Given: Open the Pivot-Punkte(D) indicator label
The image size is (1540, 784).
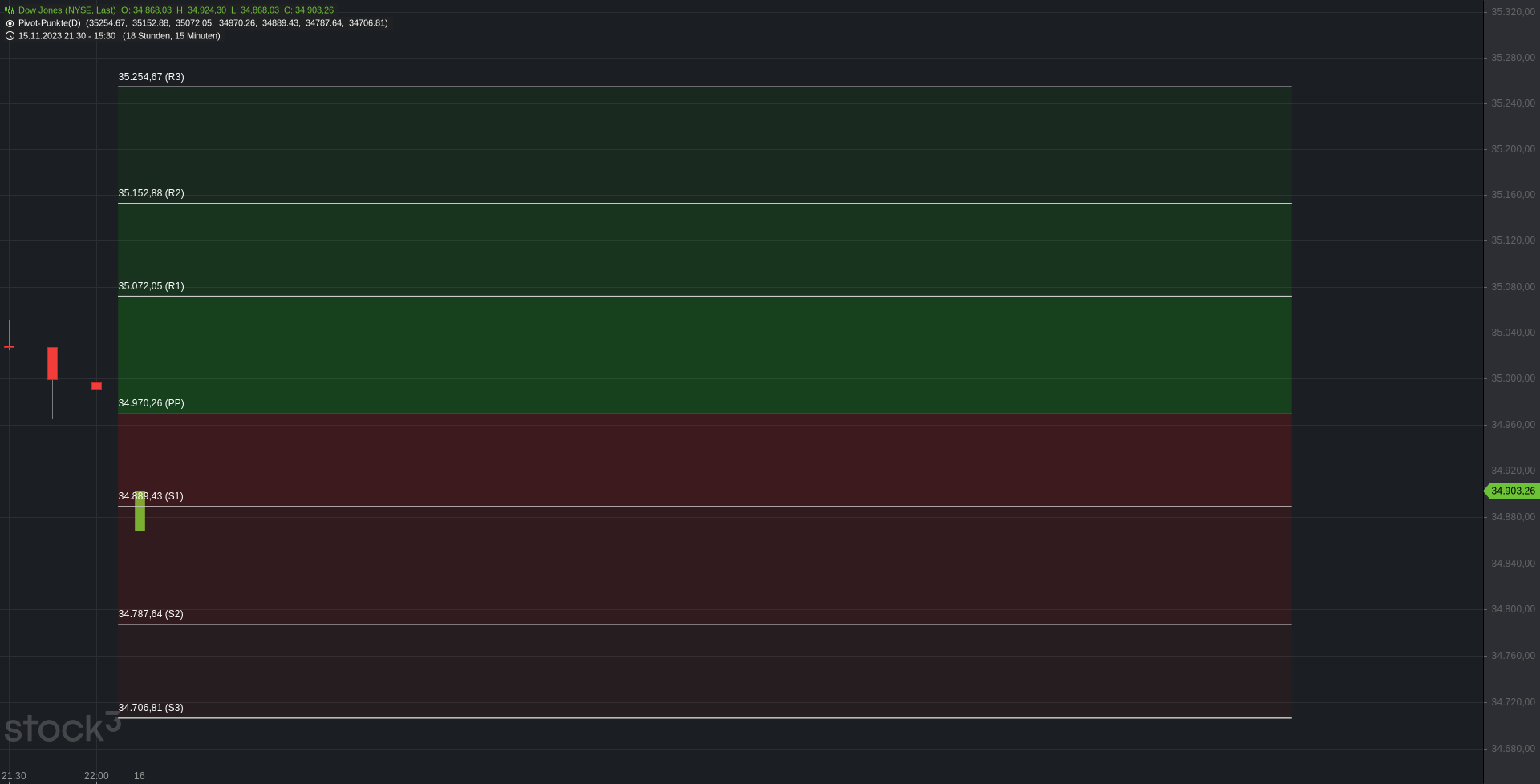Looking at the screenshot, I should tap(50, 23).
